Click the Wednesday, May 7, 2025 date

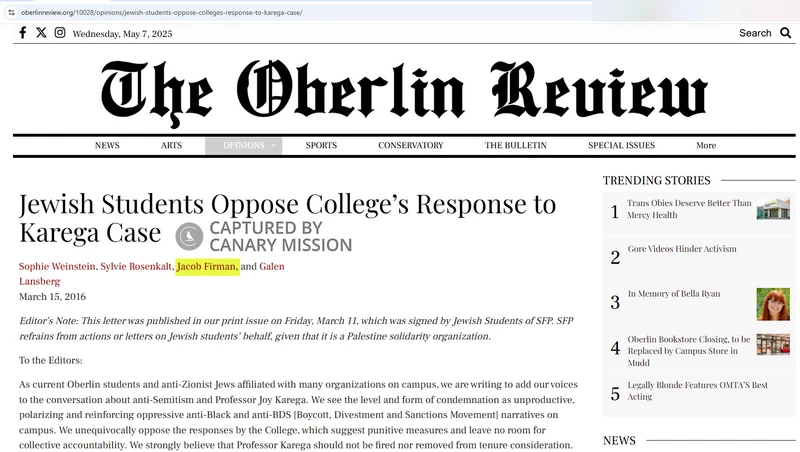[x=122, y=34]
